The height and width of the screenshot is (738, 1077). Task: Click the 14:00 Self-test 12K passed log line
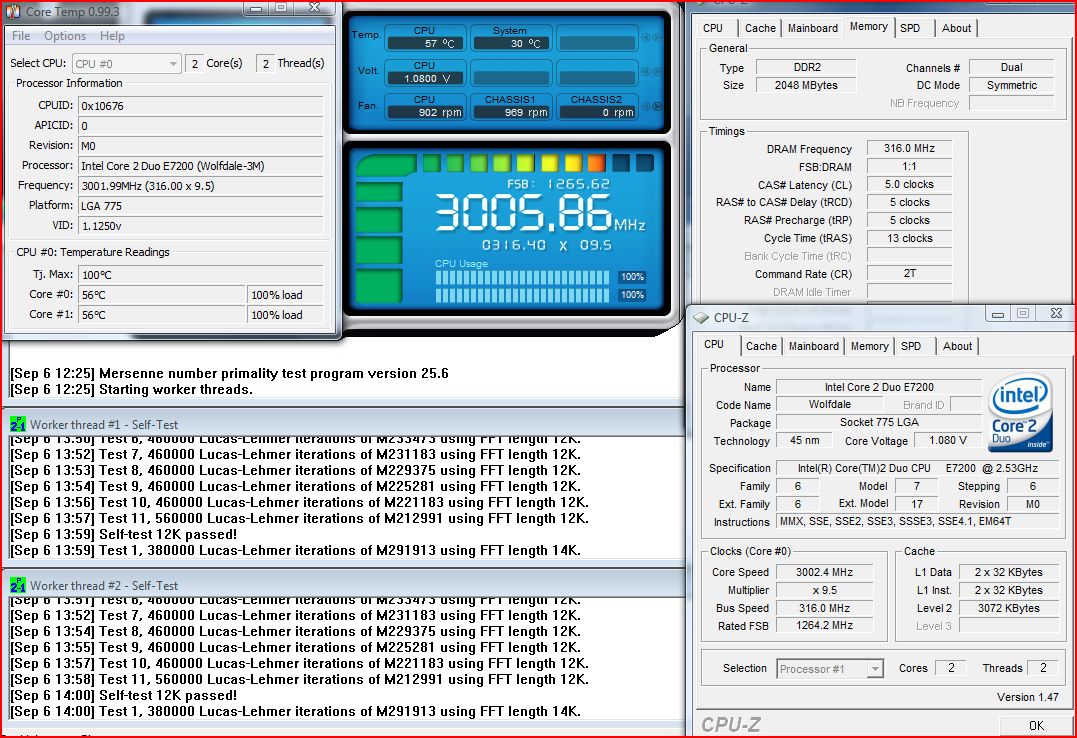pyautogui.click(x=124, y=695)
